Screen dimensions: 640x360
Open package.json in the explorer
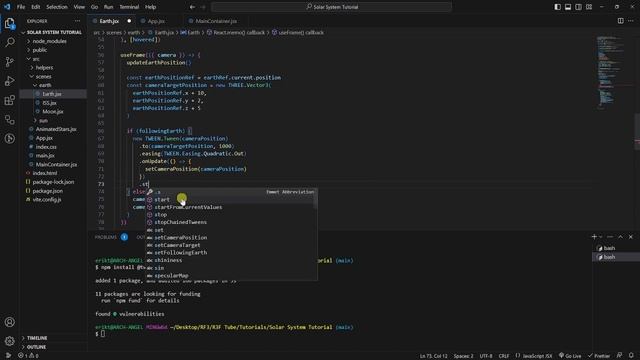47,191
